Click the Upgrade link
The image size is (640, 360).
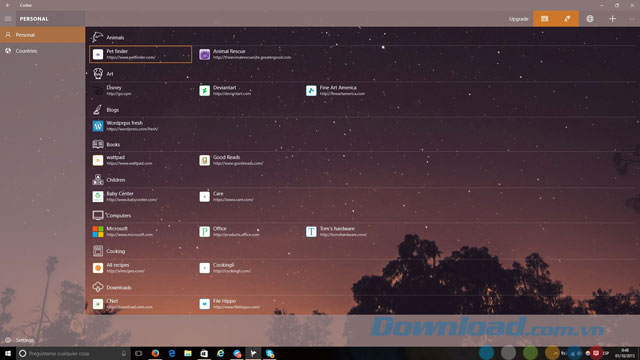click(518, 19)
